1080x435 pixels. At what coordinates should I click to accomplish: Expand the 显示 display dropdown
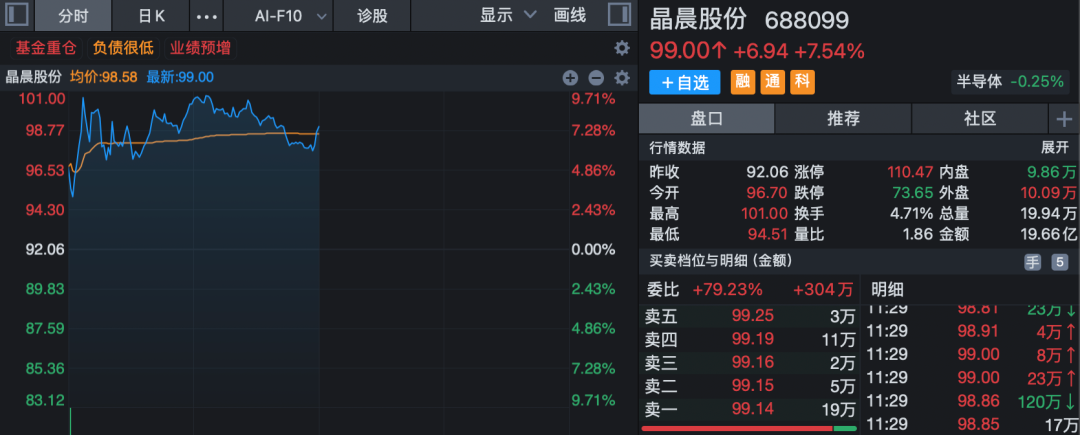point(508,15)
